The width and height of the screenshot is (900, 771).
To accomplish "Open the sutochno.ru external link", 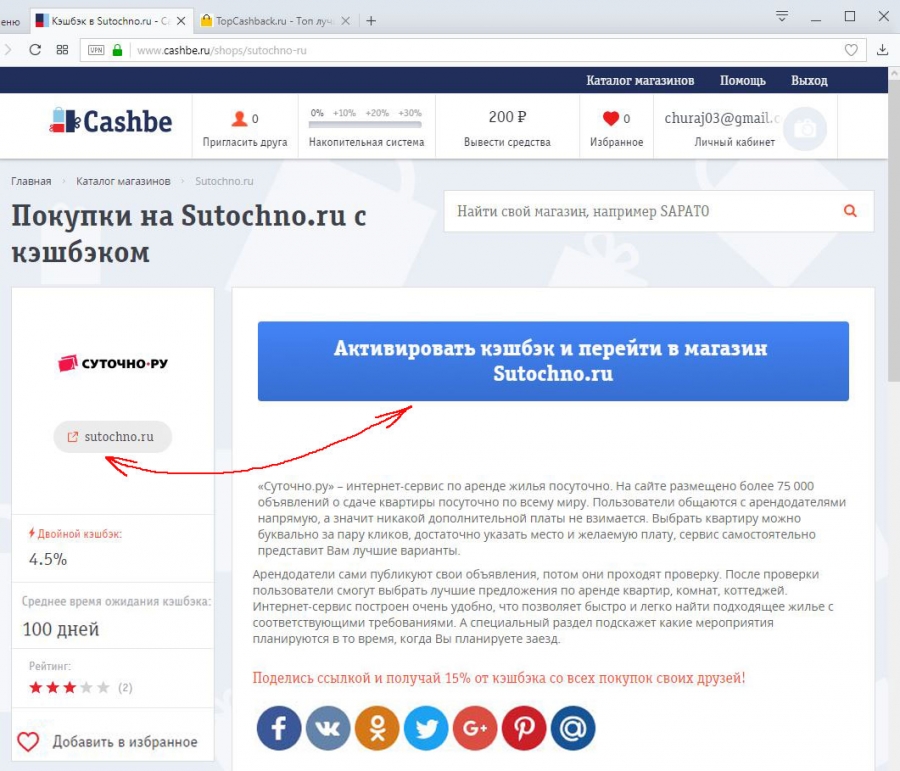I will (112, 437).
